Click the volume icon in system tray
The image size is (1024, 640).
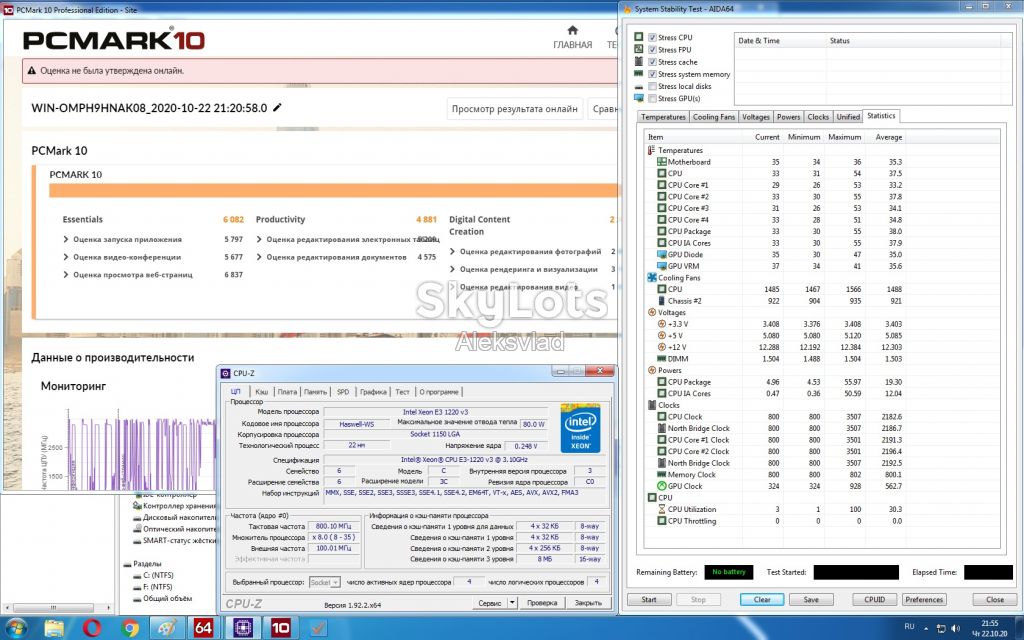click(957, 628)
